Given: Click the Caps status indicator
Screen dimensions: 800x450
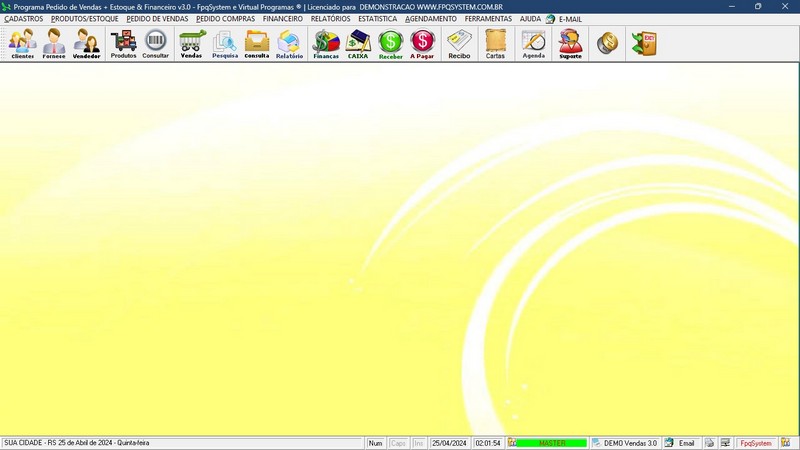Looking at the screenshot, I should (x=398, y=443).
